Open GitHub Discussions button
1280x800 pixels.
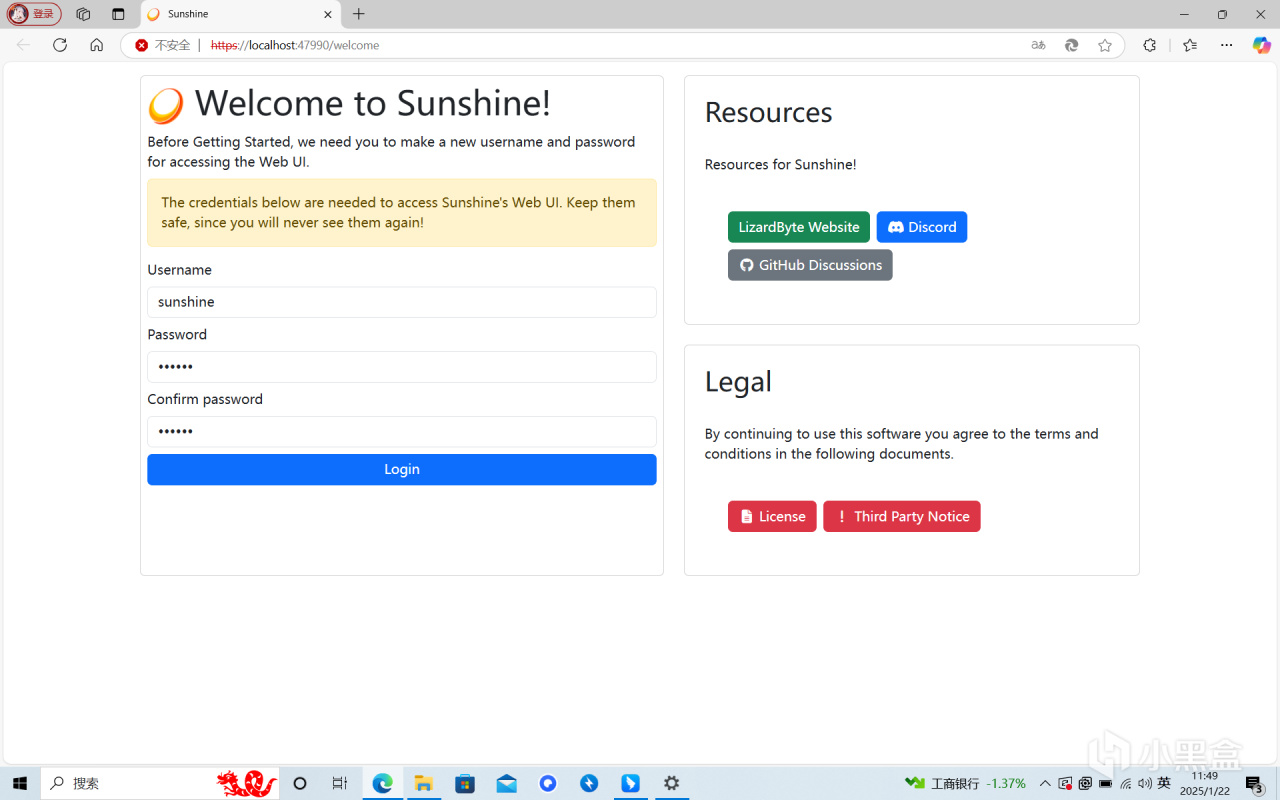tap(810, 265)
